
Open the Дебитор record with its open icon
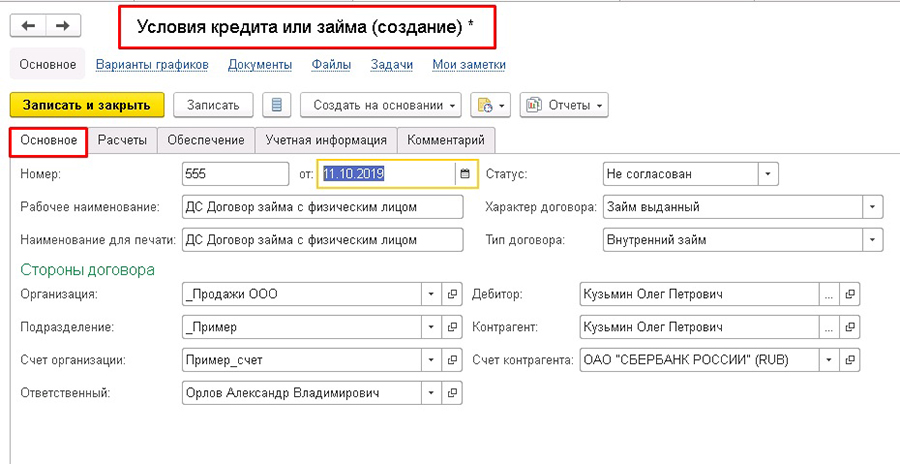click(x=849, y=295)
